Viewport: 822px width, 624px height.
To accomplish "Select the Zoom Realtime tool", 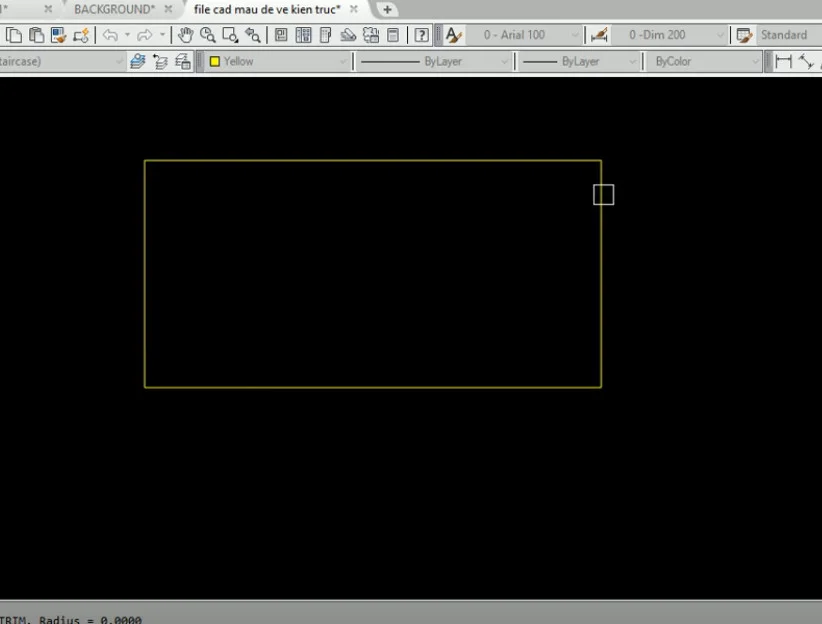I will coord(208,35).
